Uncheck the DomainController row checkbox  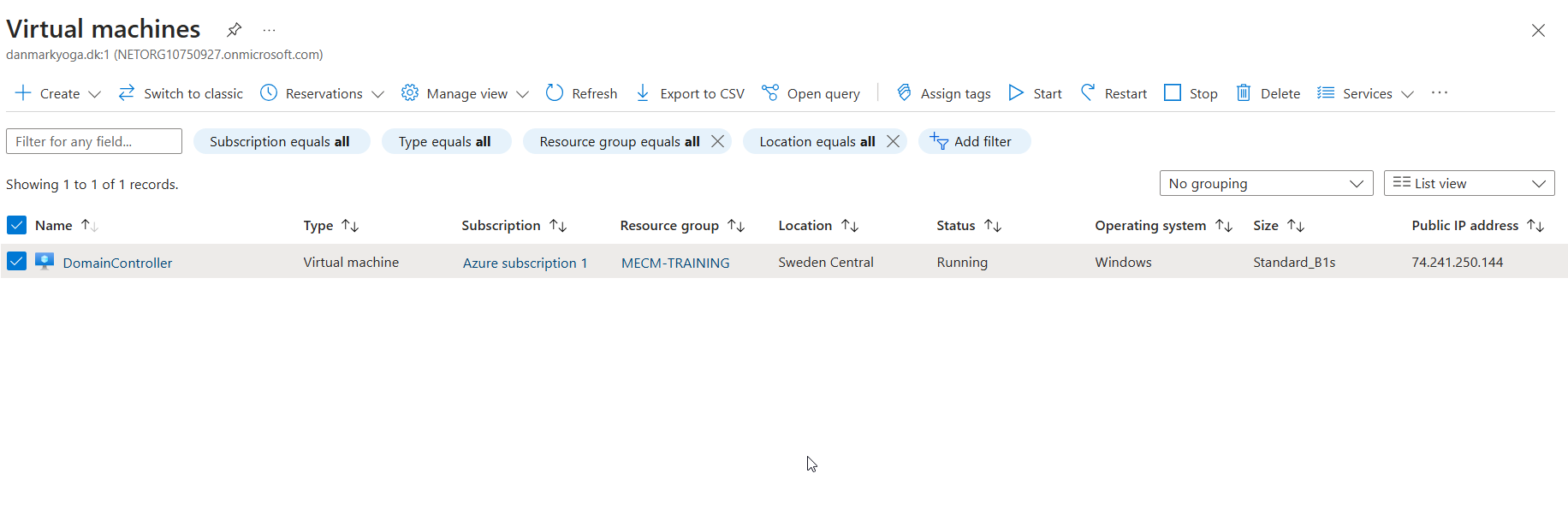click(16, 261)
